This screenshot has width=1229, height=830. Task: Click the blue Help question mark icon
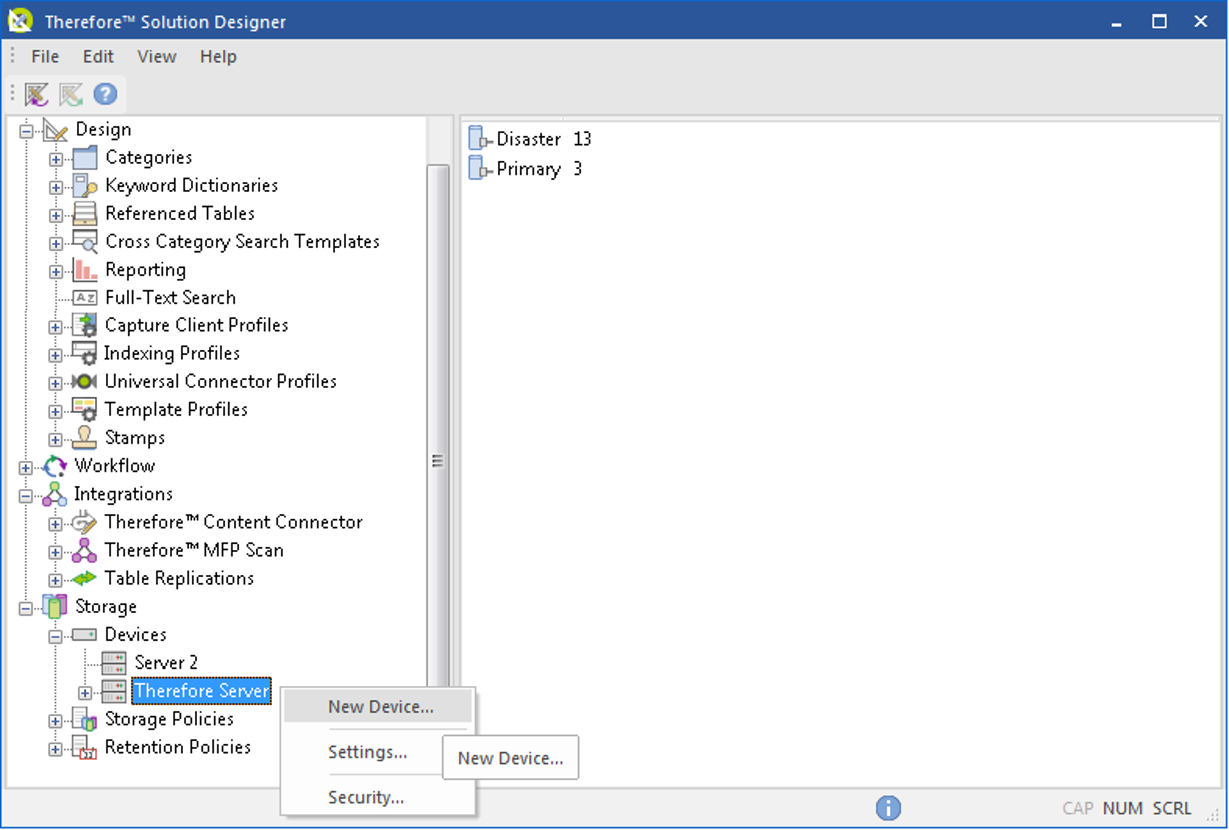[x=103, y=93]
